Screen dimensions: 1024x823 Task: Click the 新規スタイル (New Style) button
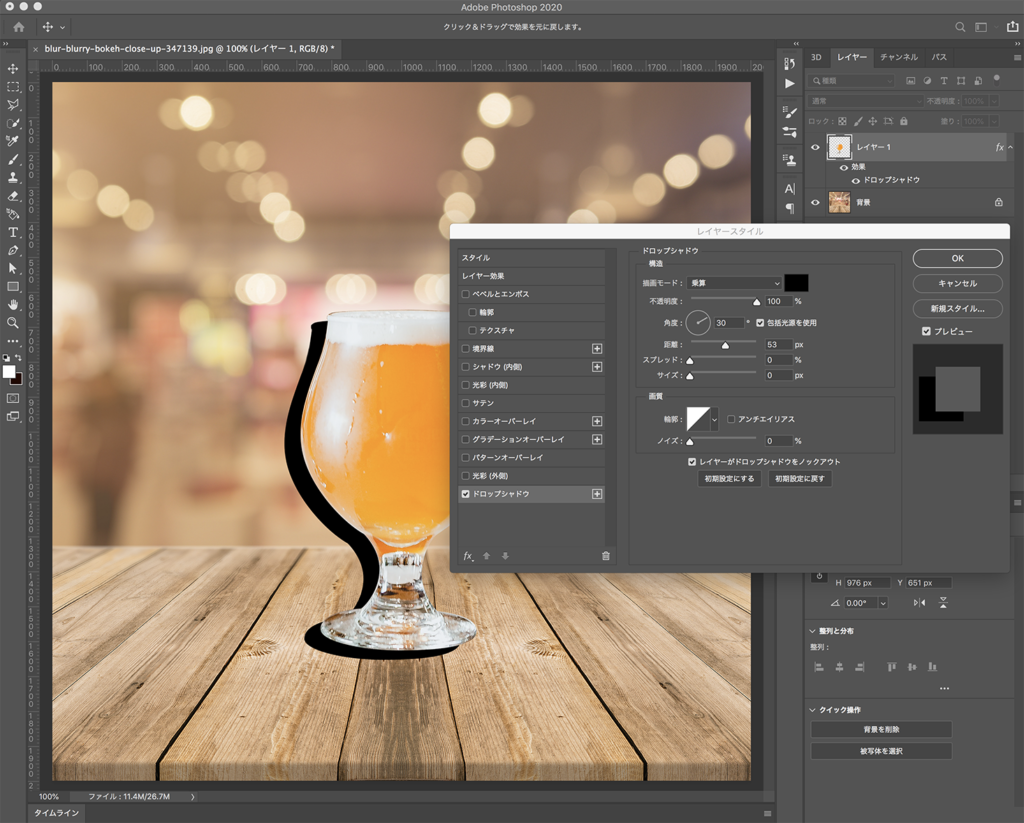(x=956, y=307)
